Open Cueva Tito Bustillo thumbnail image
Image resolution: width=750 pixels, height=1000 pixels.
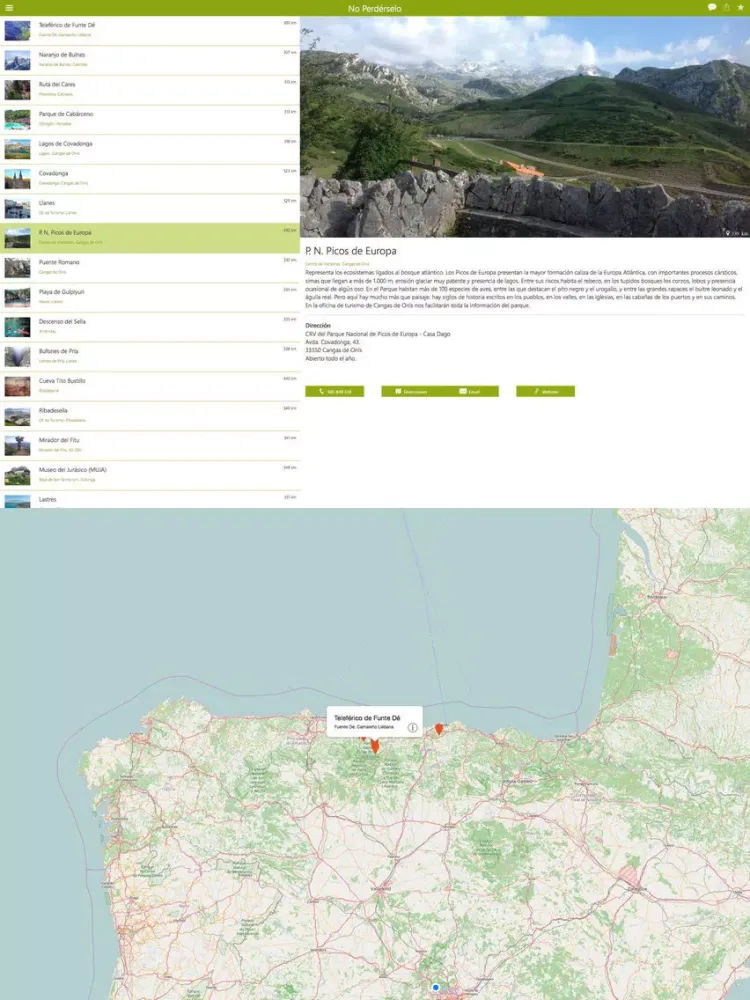point(17,386)
